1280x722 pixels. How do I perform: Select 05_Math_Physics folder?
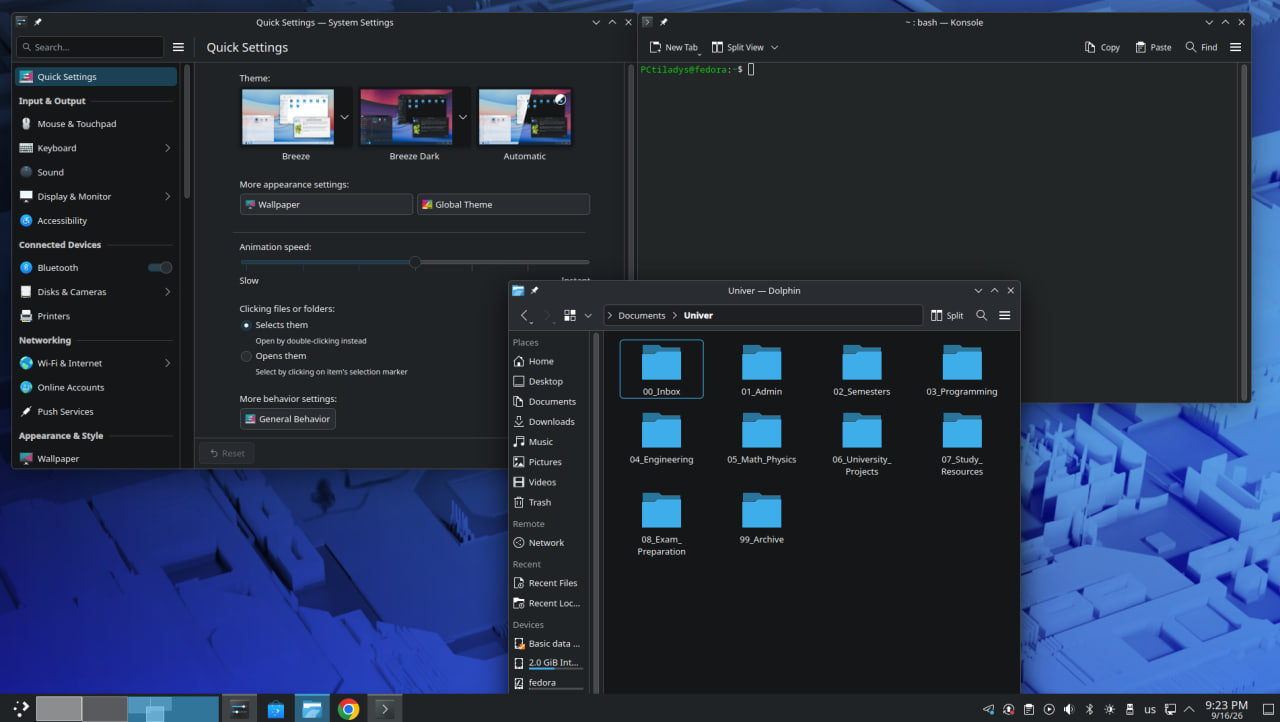coord(762,438)
